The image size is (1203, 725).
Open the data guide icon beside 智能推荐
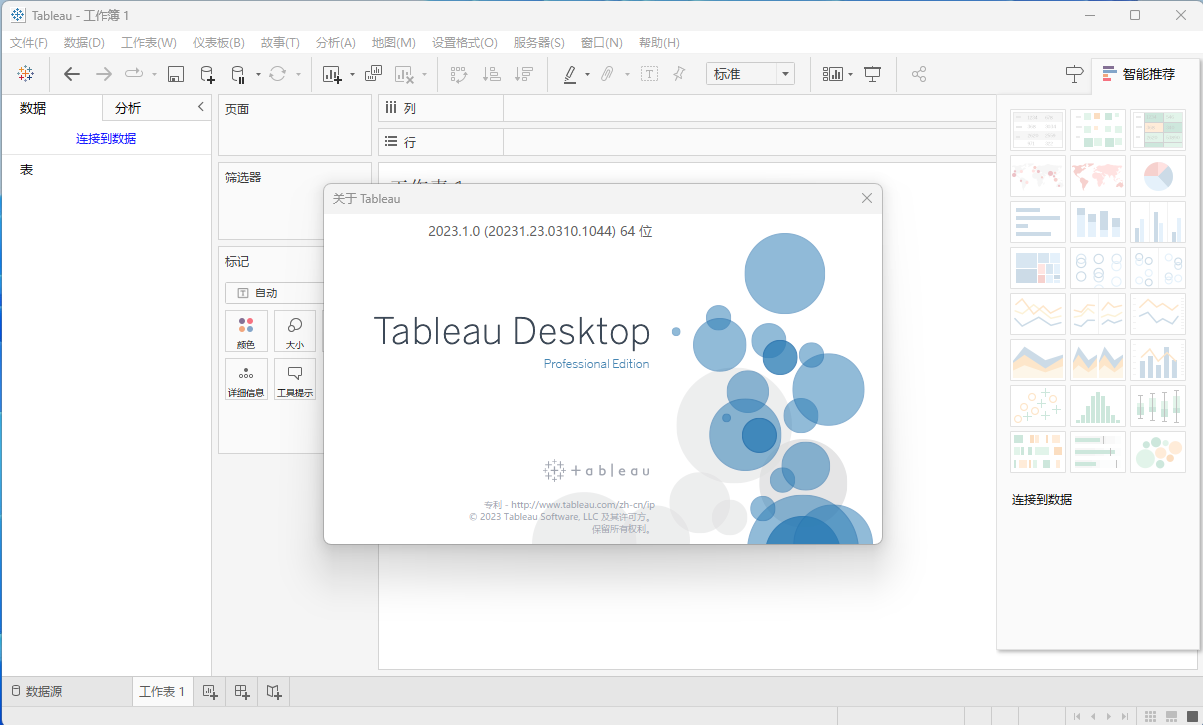click(1074, 74)
